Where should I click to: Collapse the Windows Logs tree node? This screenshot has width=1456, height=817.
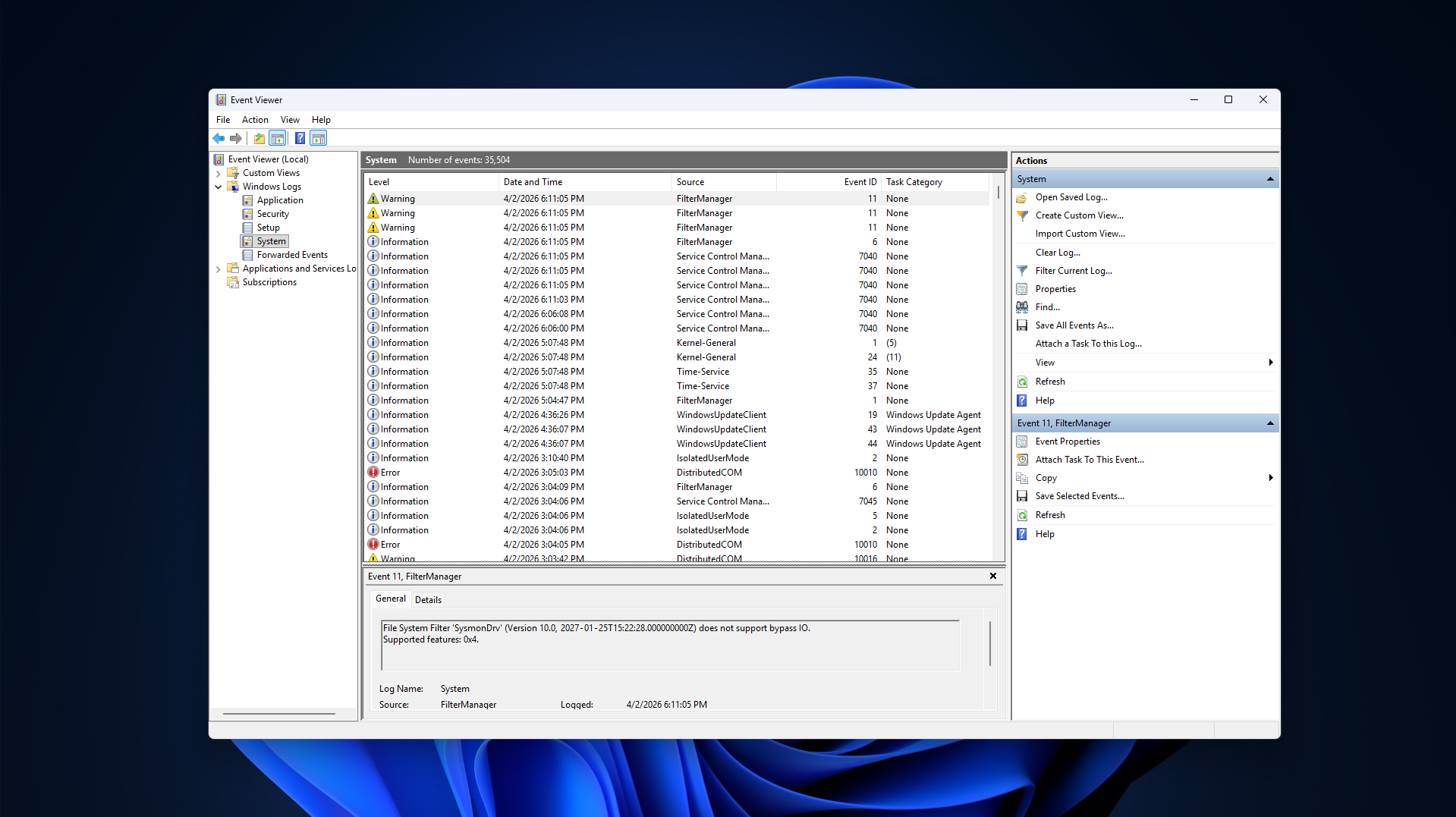pyautogui.click(x=219, y=187)
